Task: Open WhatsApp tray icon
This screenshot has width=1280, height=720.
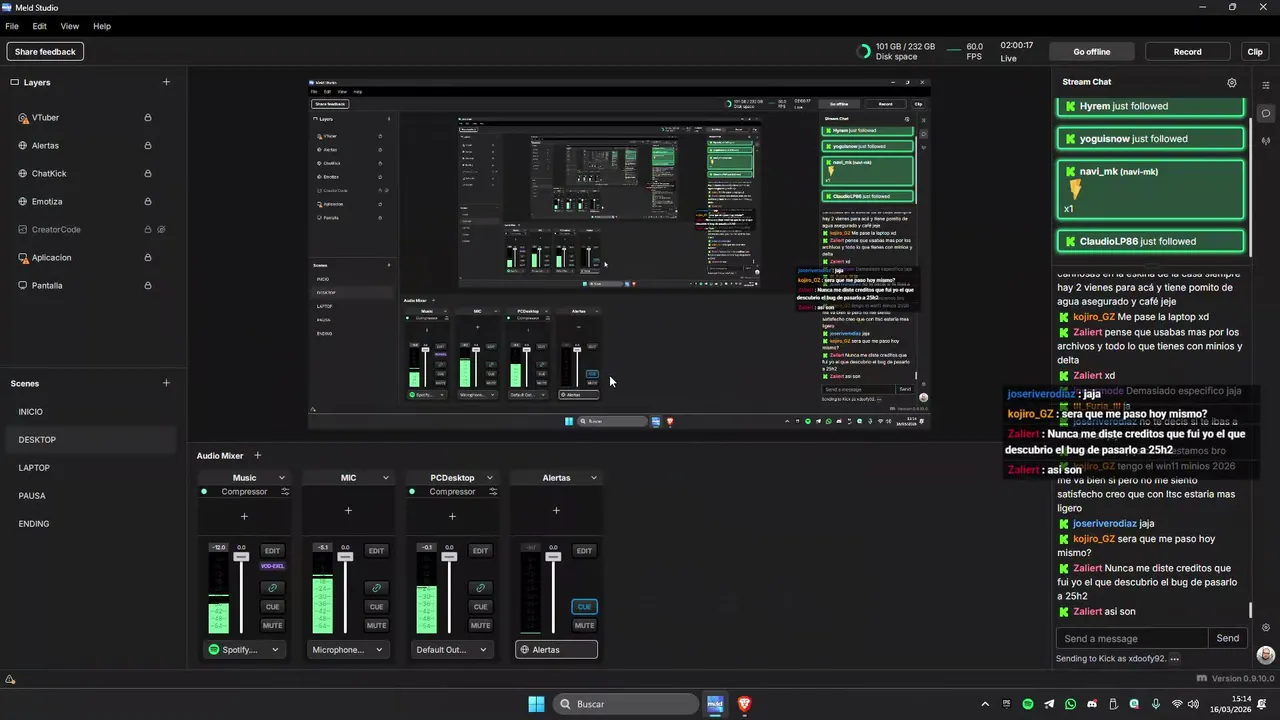Action: 1071,704
